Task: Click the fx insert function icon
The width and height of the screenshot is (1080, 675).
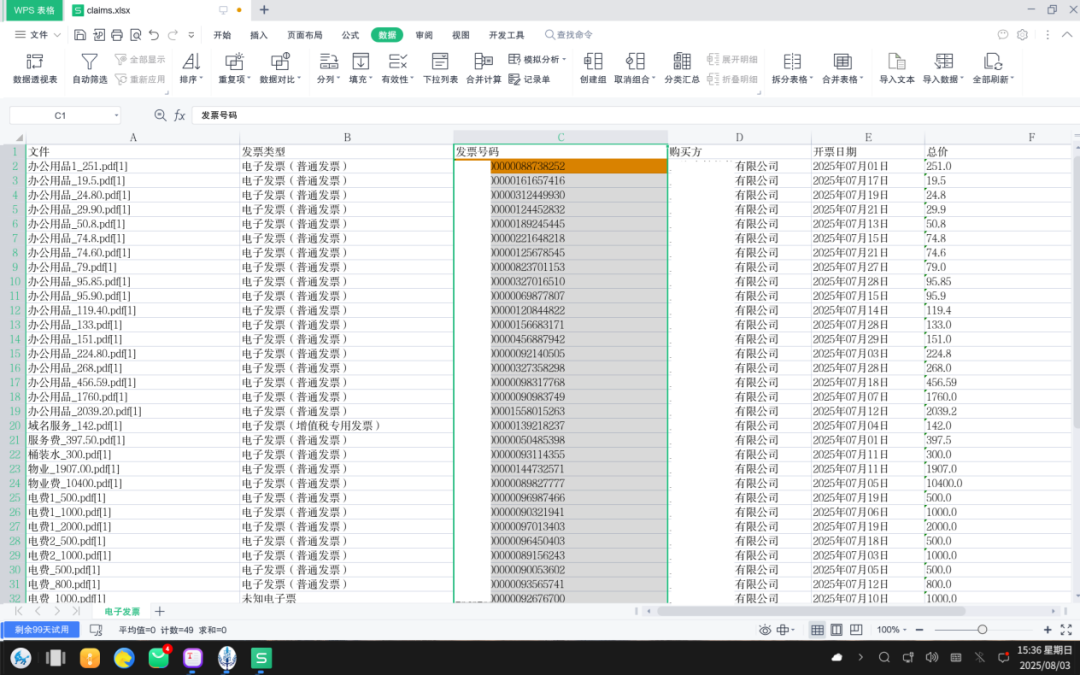Action: coord(180,115)
